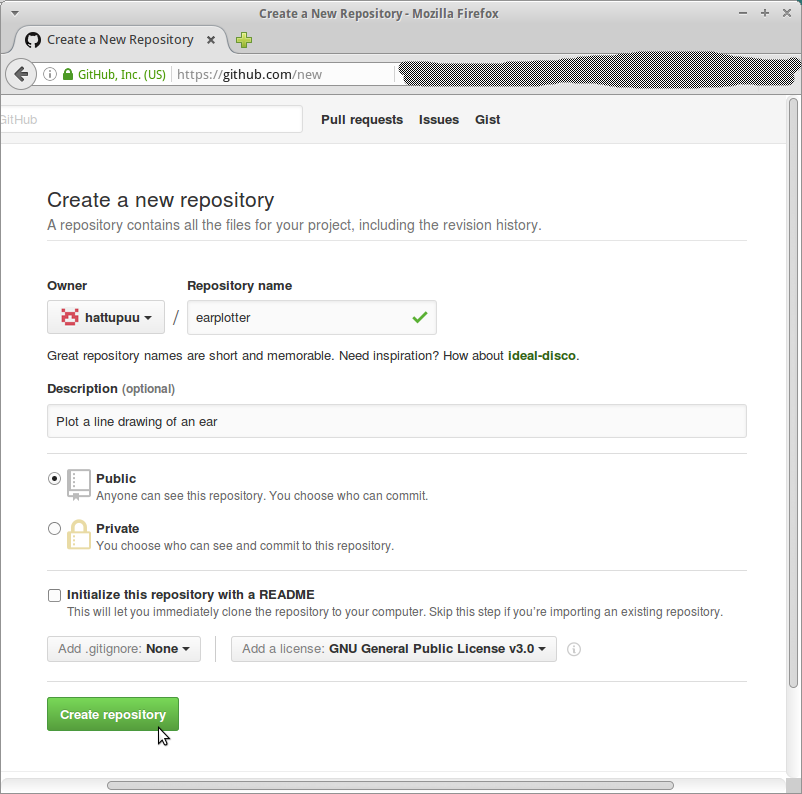Click the hattupuu avatar icon

70,317
